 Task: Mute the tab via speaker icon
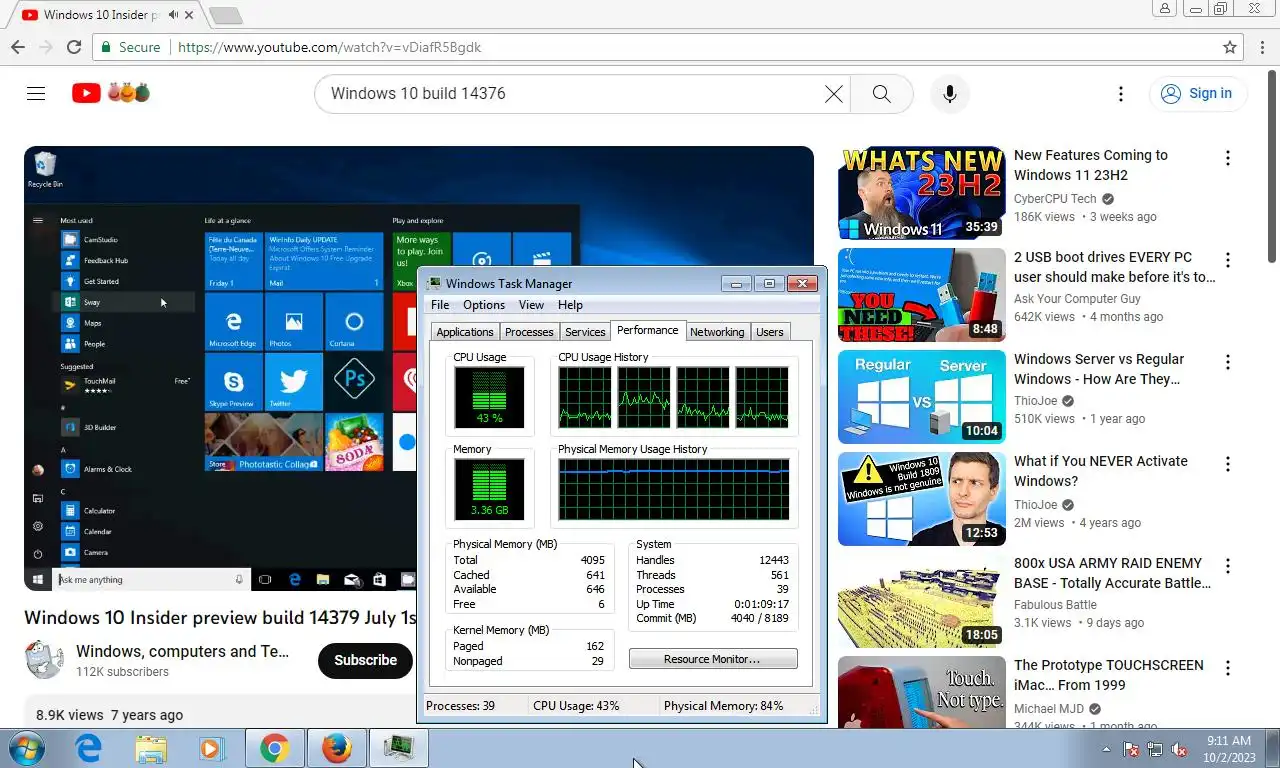173,15
